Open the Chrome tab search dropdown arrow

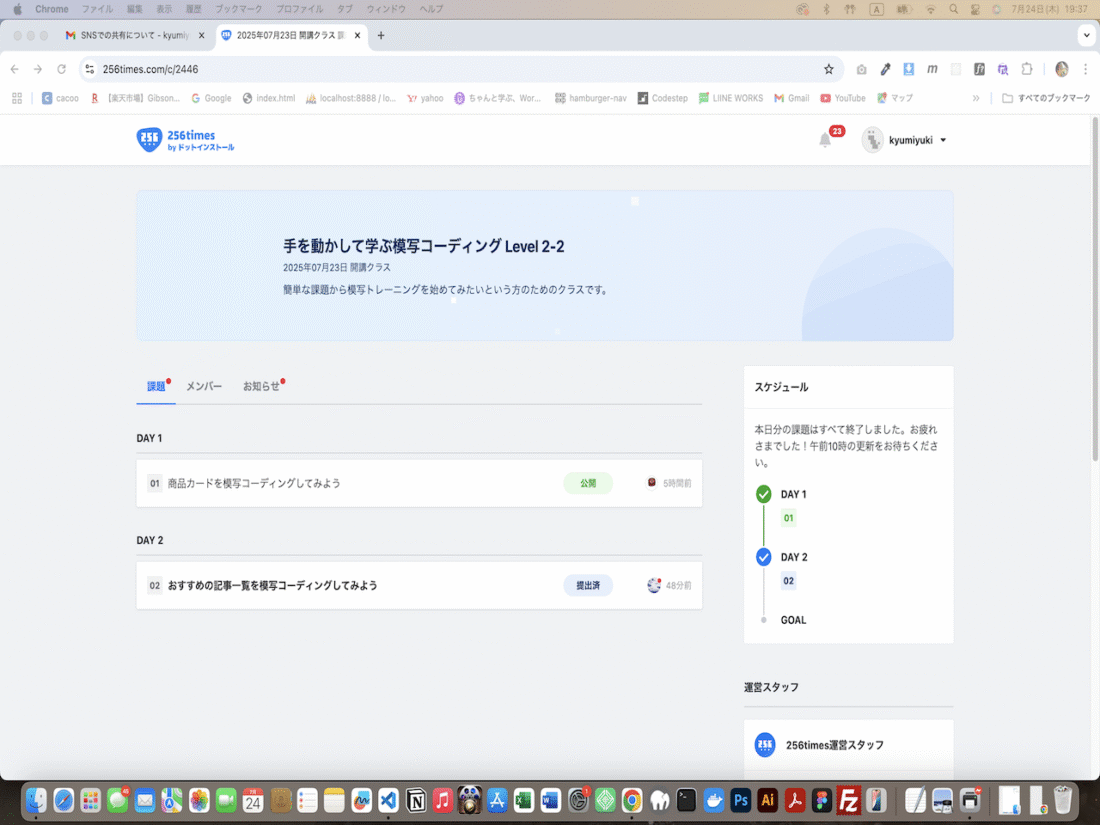click(x=1085, y=35)
